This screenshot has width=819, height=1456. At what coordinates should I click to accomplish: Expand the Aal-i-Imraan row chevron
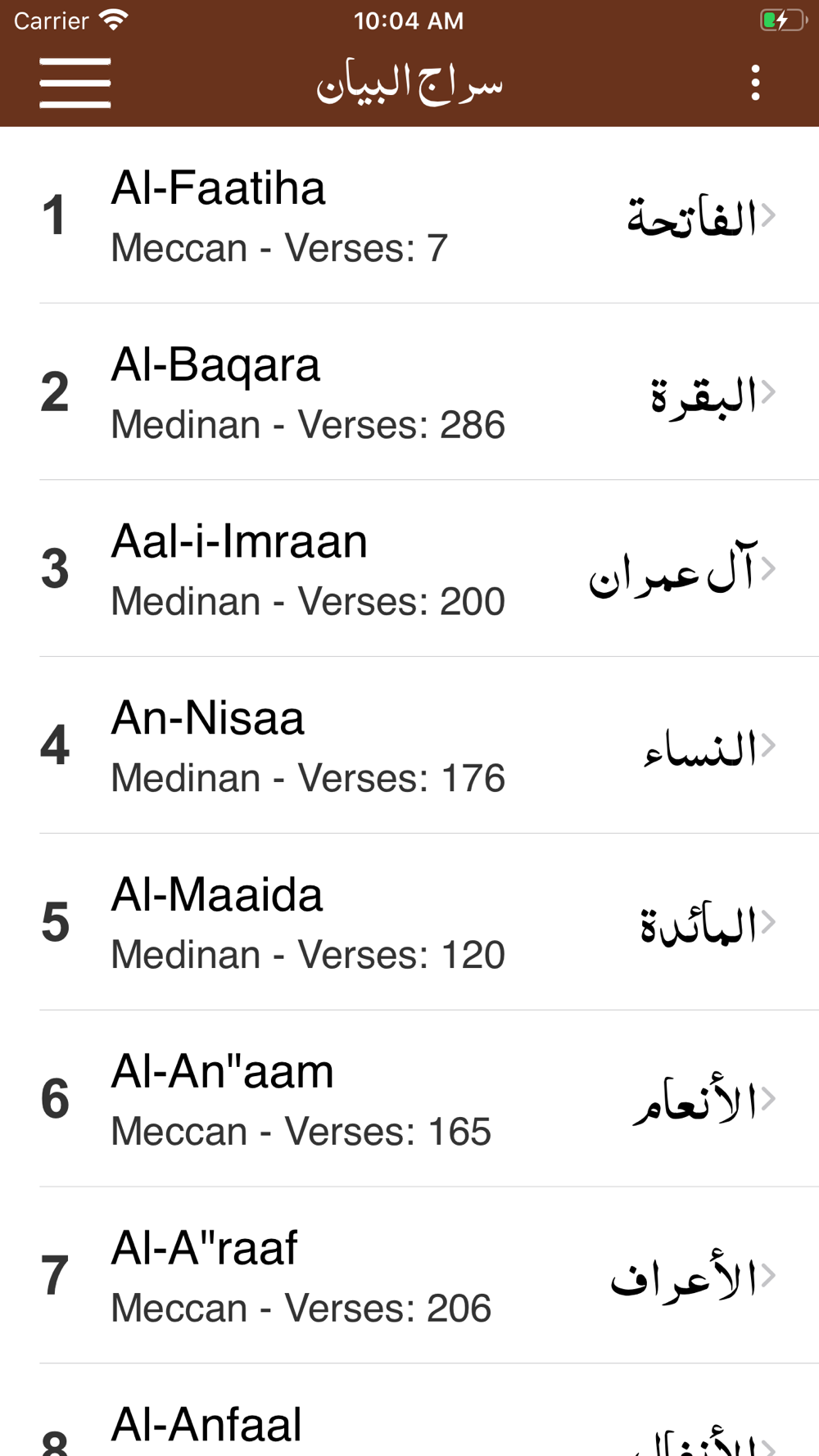click(768, 568)
